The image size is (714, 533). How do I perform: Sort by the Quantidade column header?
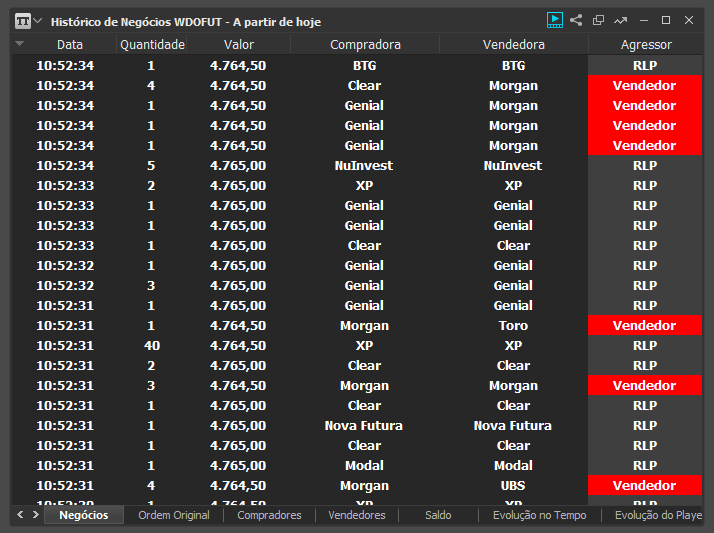click(152, 45)
